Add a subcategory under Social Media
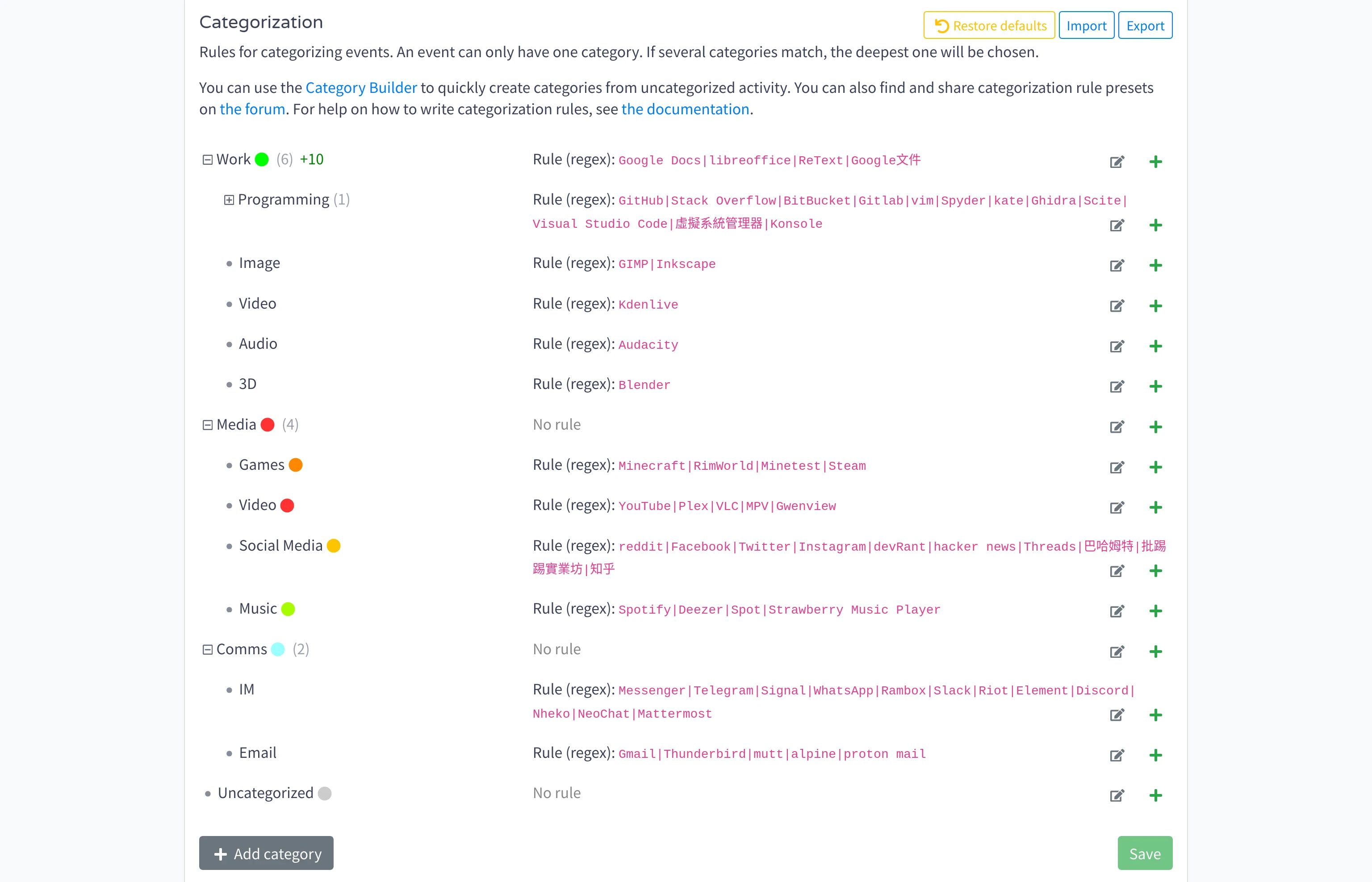 1155,571
